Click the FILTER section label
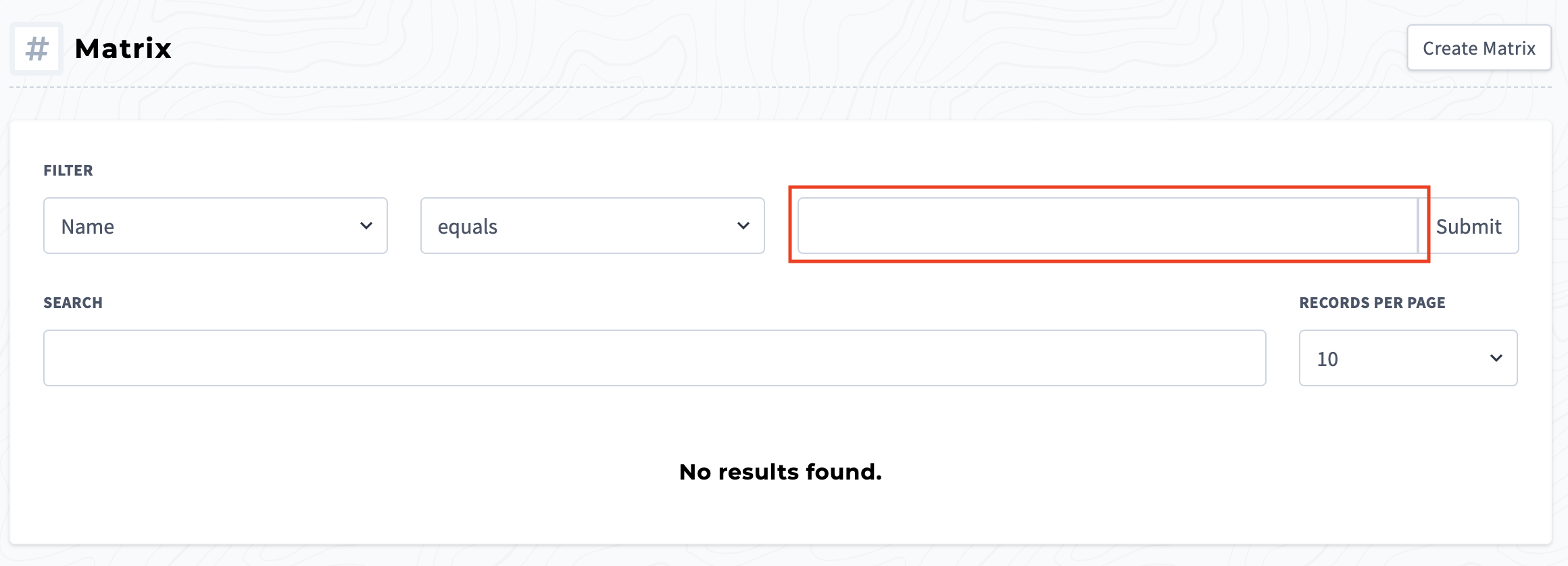 click(x=68, y=170)
